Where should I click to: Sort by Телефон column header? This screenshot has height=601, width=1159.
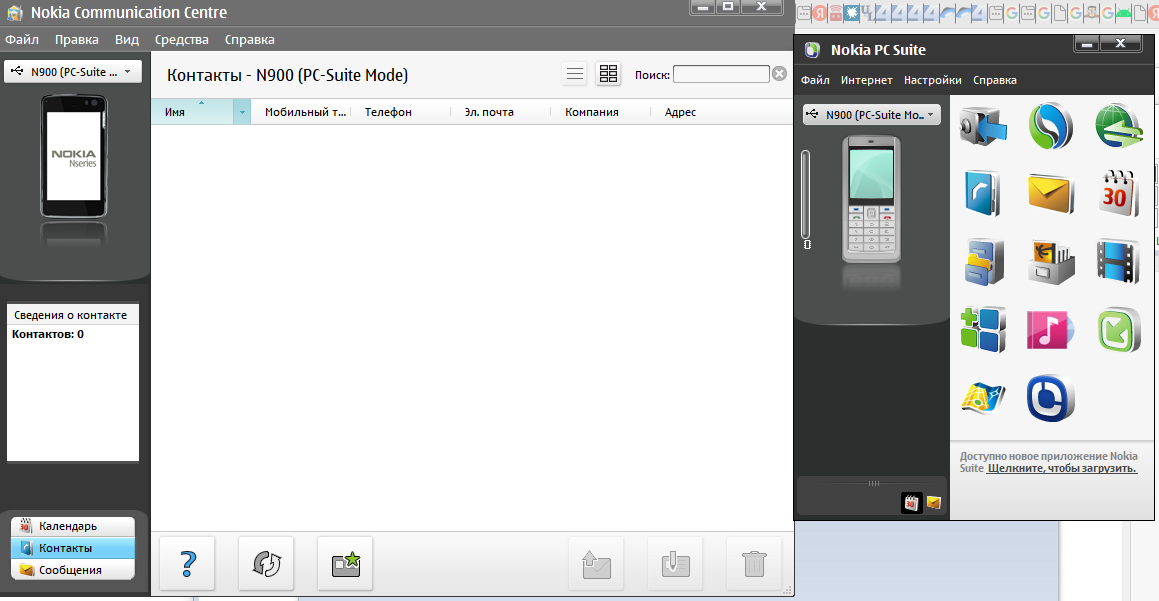click(x=401, y=112)
